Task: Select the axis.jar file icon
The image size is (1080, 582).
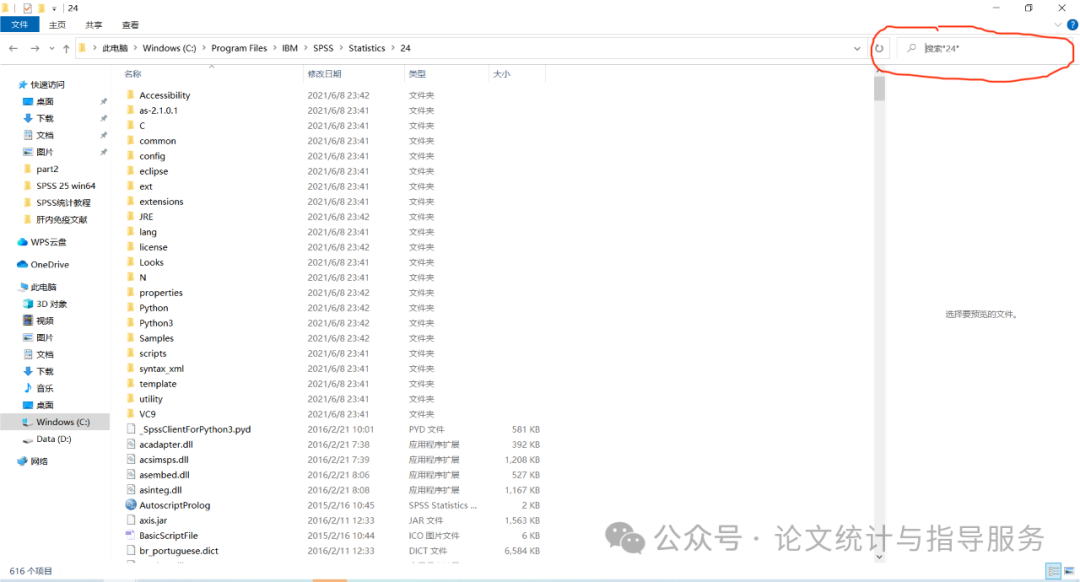Action: click(x=131, y=519)
